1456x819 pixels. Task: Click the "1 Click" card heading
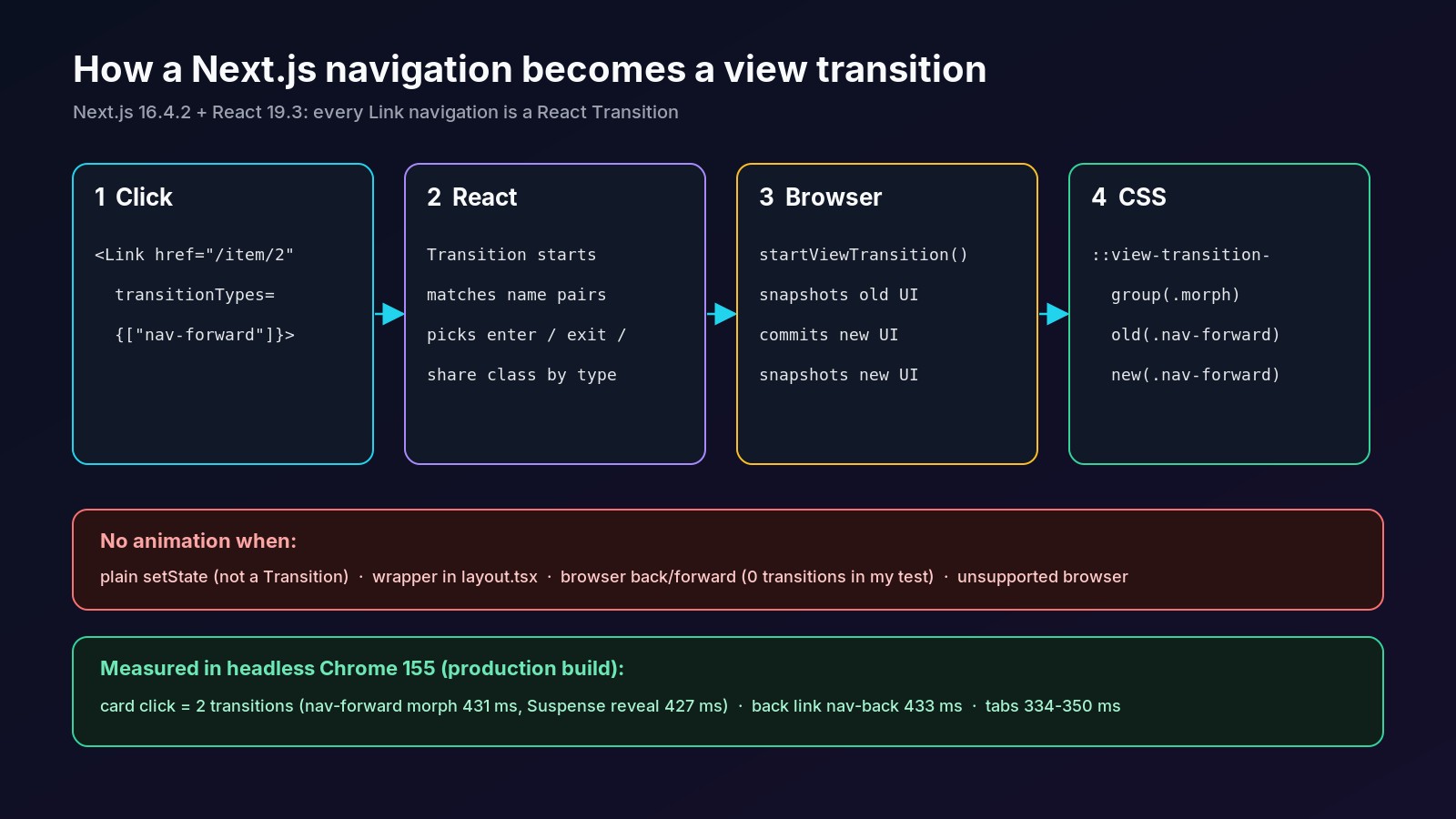[x=134, y=197]
